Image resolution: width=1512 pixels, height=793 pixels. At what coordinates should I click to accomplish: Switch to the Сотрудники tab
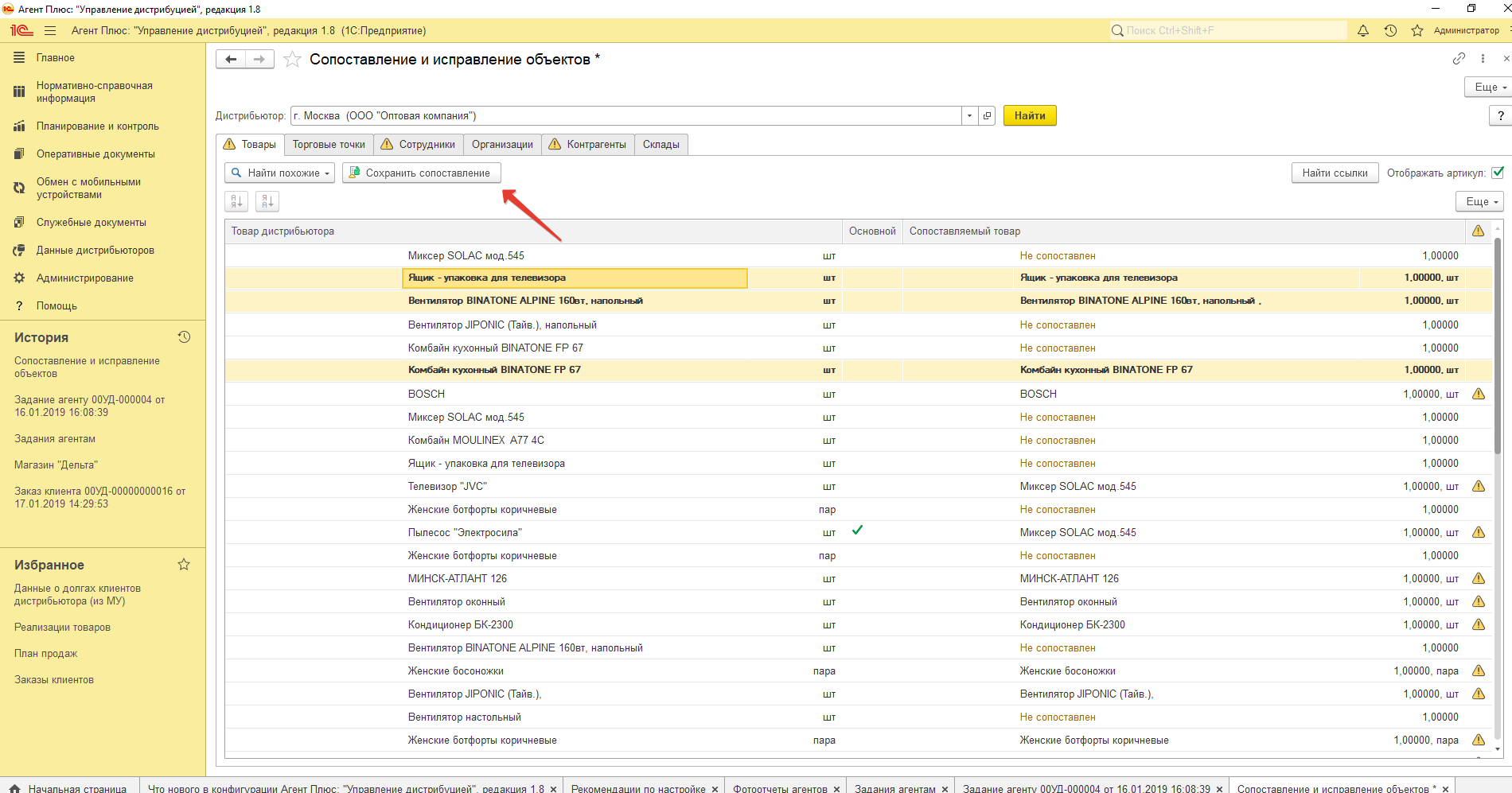click(x=419, y=144)
